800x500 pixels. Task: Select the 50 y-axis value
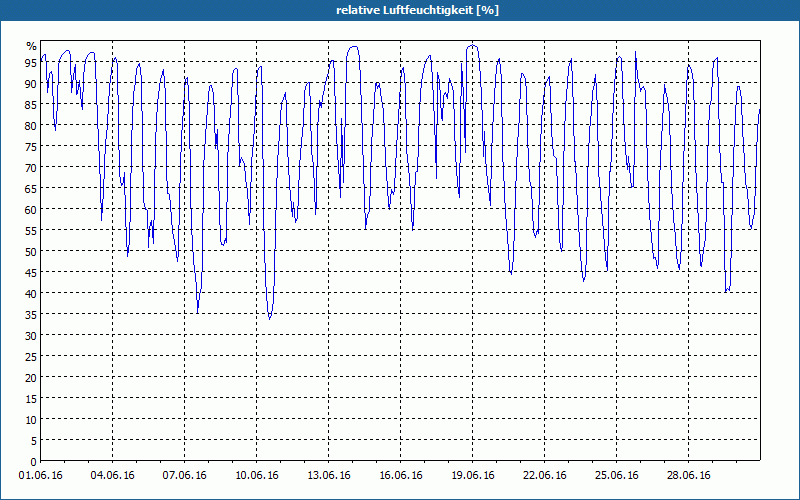[x=31, y=251]
